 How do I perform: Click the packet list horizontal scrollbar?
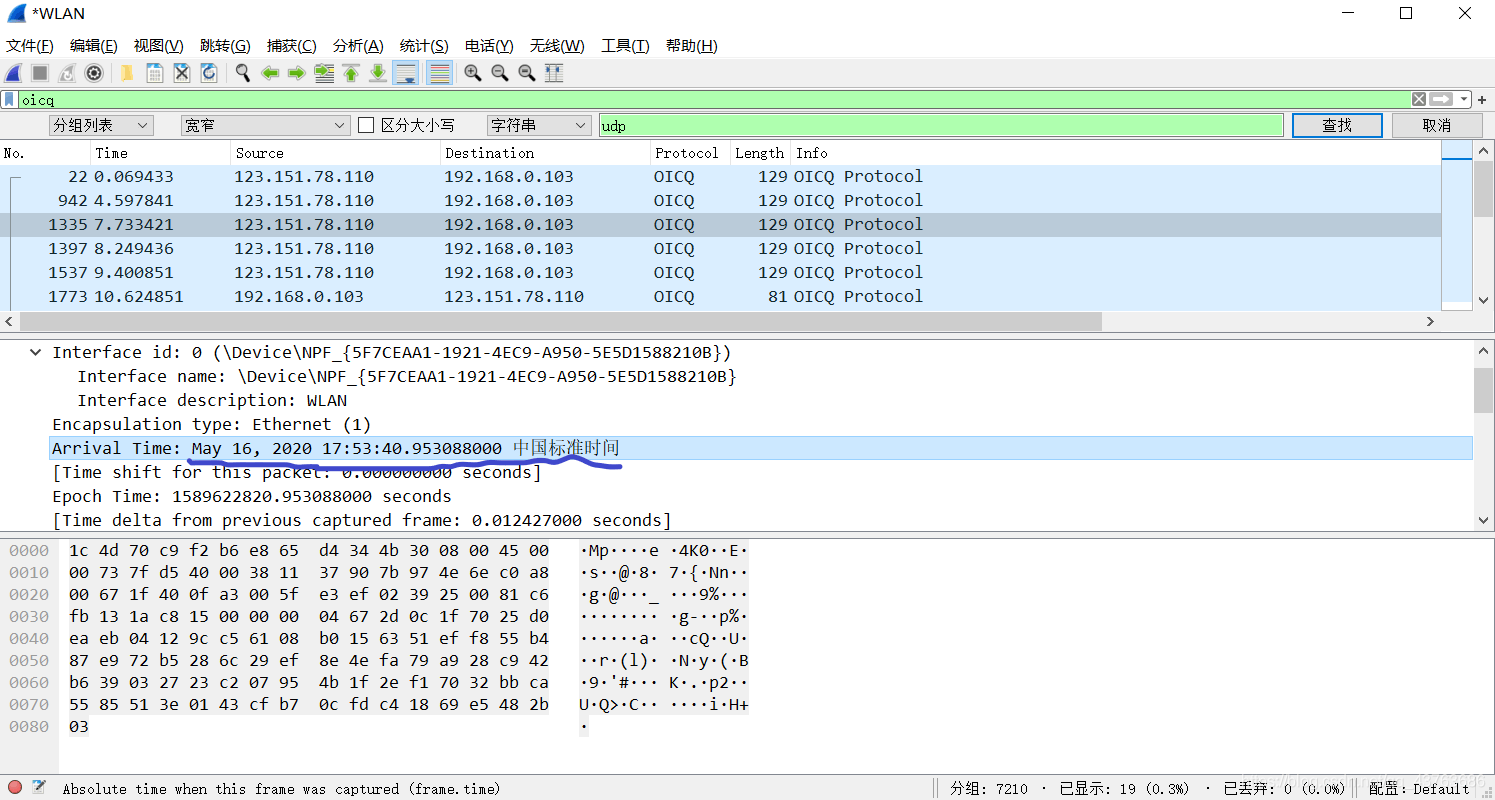click(x=560, y=321)
